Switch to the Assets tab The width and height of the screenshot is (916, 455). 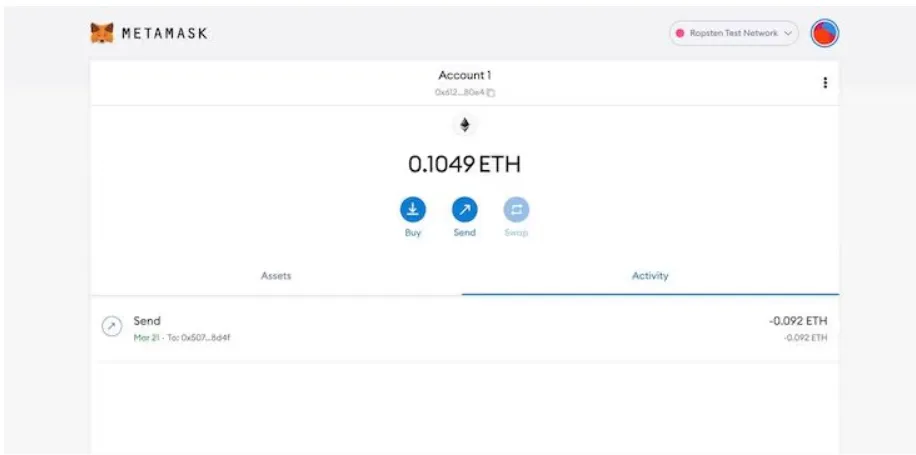click(x=276, y=276)
